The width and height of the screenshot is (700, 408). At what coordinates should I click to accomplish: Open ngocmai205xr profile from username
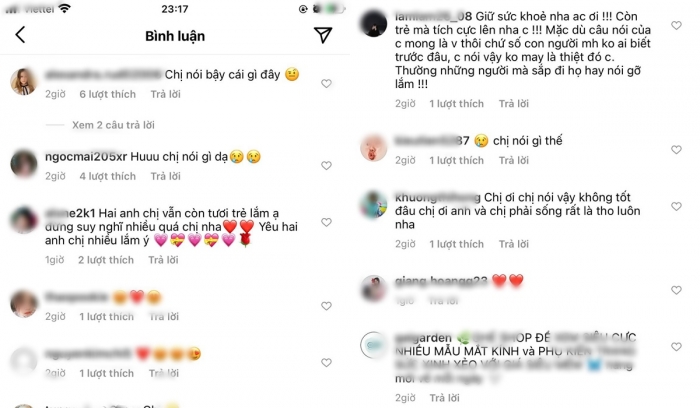pyautogui.click(x=86, y=157)
